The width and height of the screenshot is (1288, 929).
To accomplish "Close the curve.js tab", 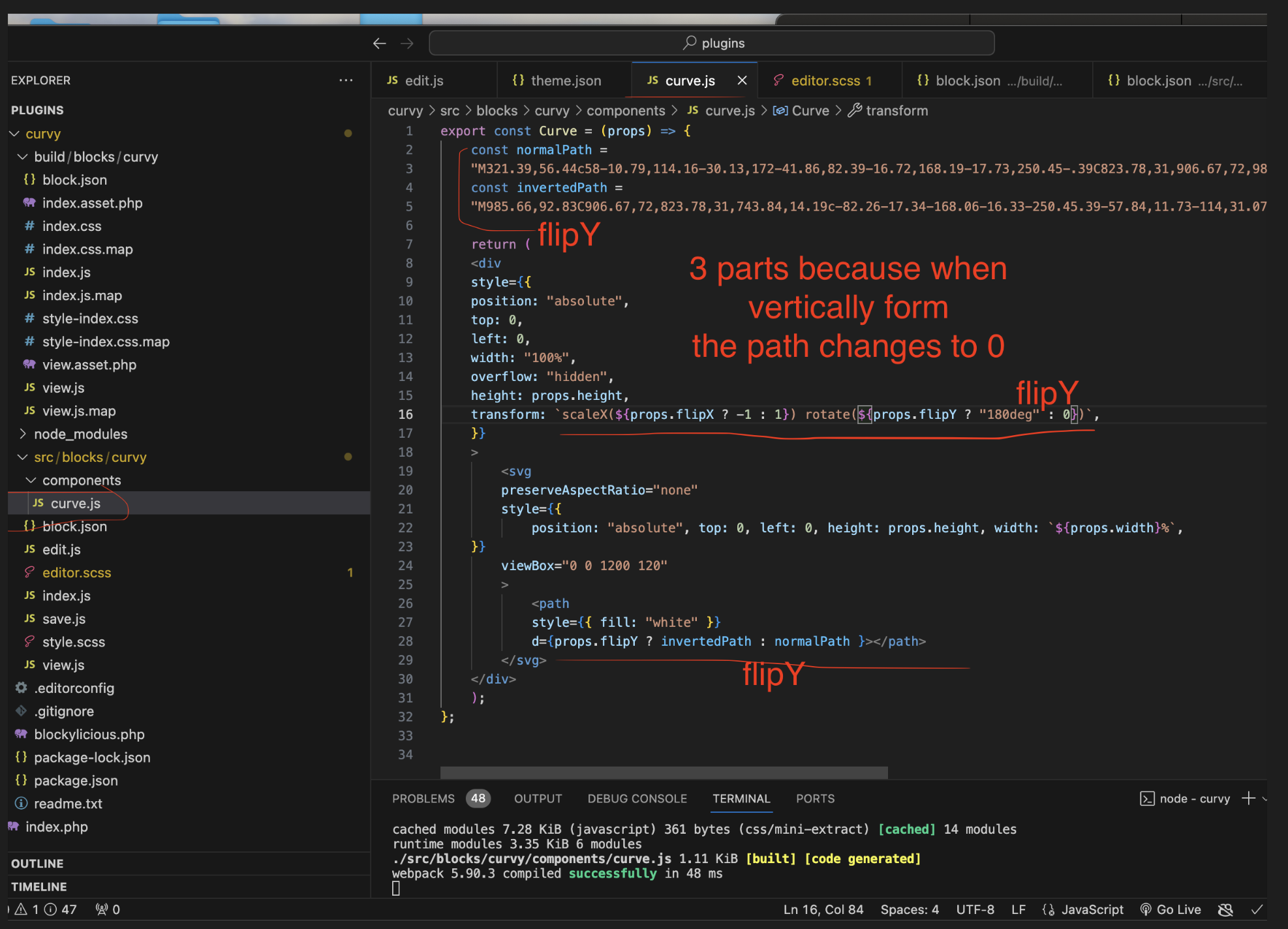I will pyautogui.click(x=742, y=80).
